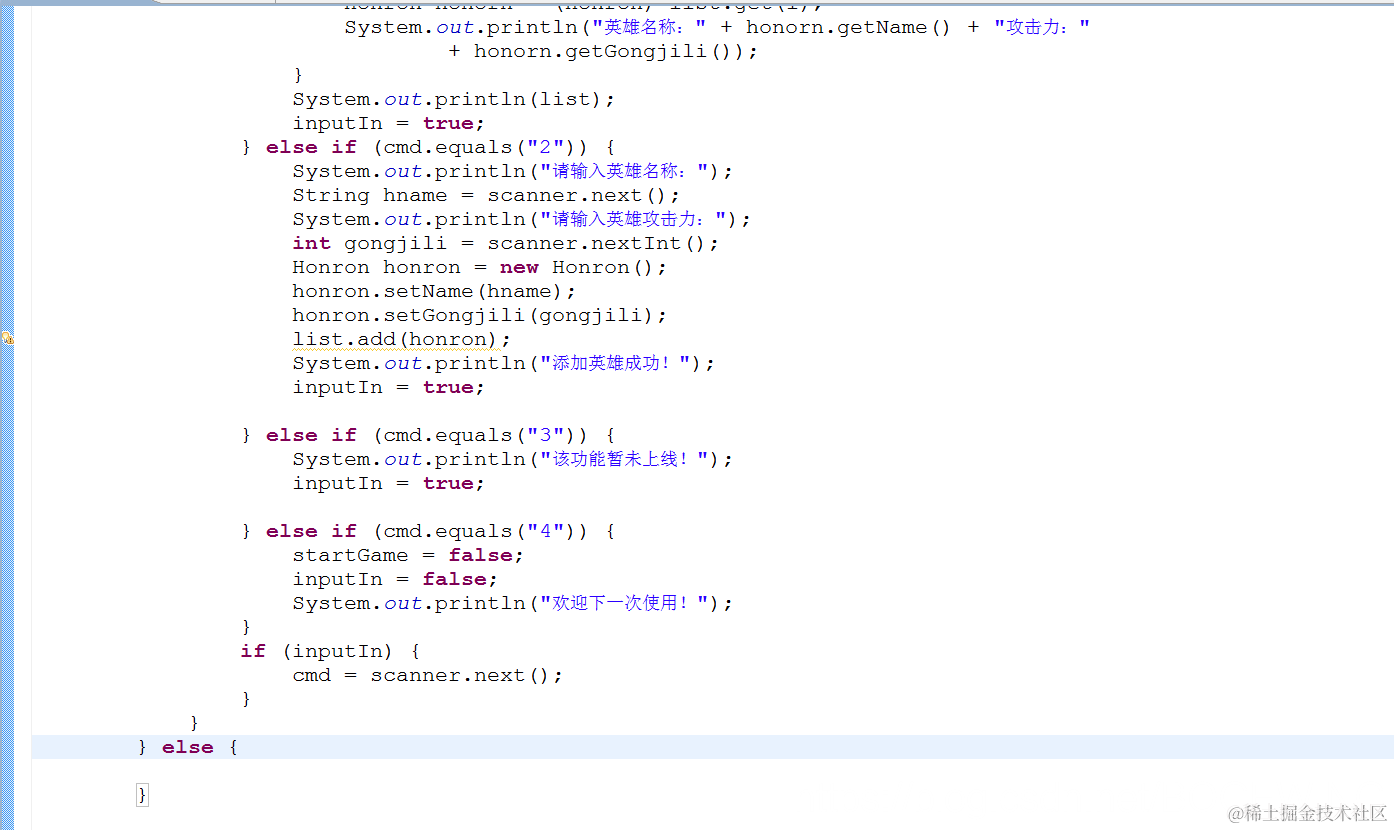Click the cmd.equals("4") condition

click(x=480, y=531)
